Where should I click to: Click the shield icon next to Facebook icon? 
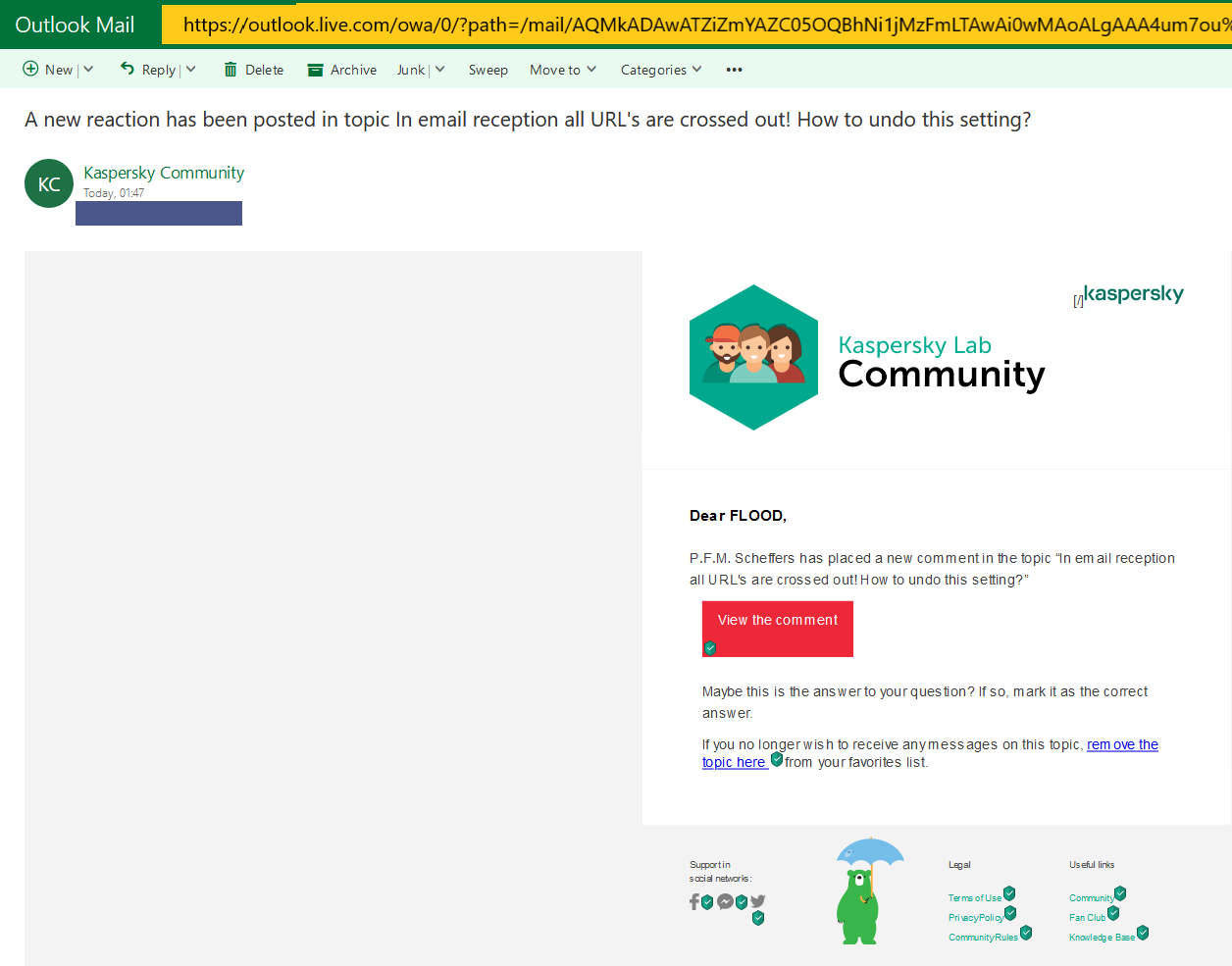tap(707, 902)
